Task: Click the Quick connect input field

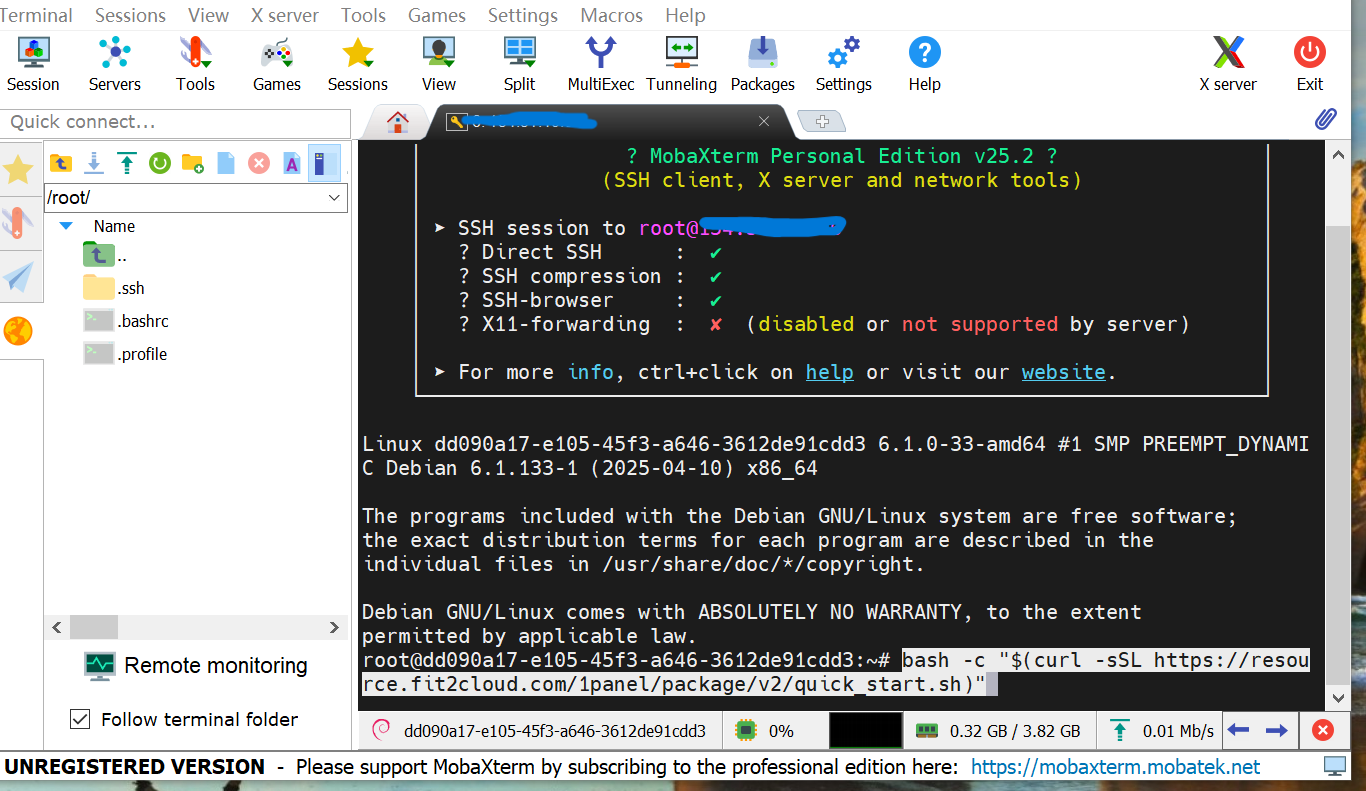Action: 175,122
